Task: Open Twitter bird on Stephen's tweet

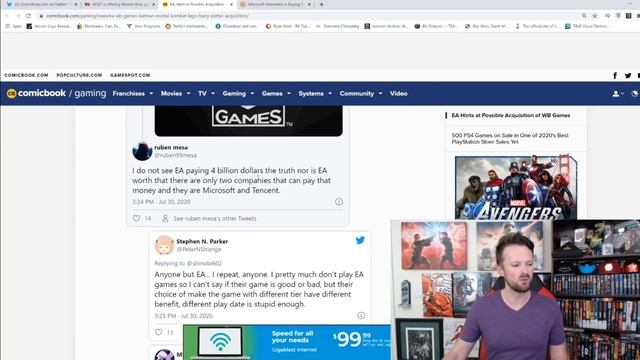Action: click(x=360, y=240)
